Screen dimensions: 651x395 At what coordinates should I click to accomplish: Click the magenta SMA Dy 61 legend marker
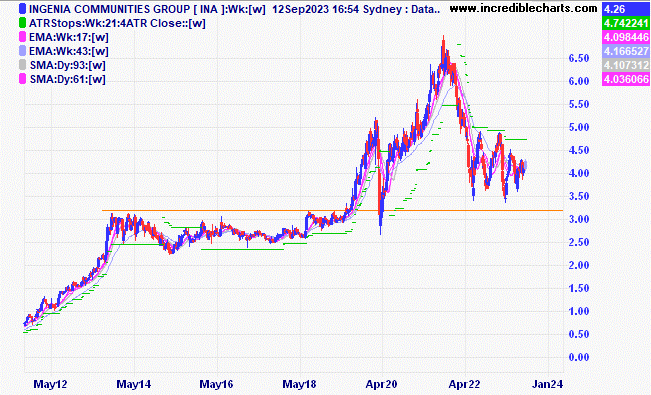click(x=22, y=79)
